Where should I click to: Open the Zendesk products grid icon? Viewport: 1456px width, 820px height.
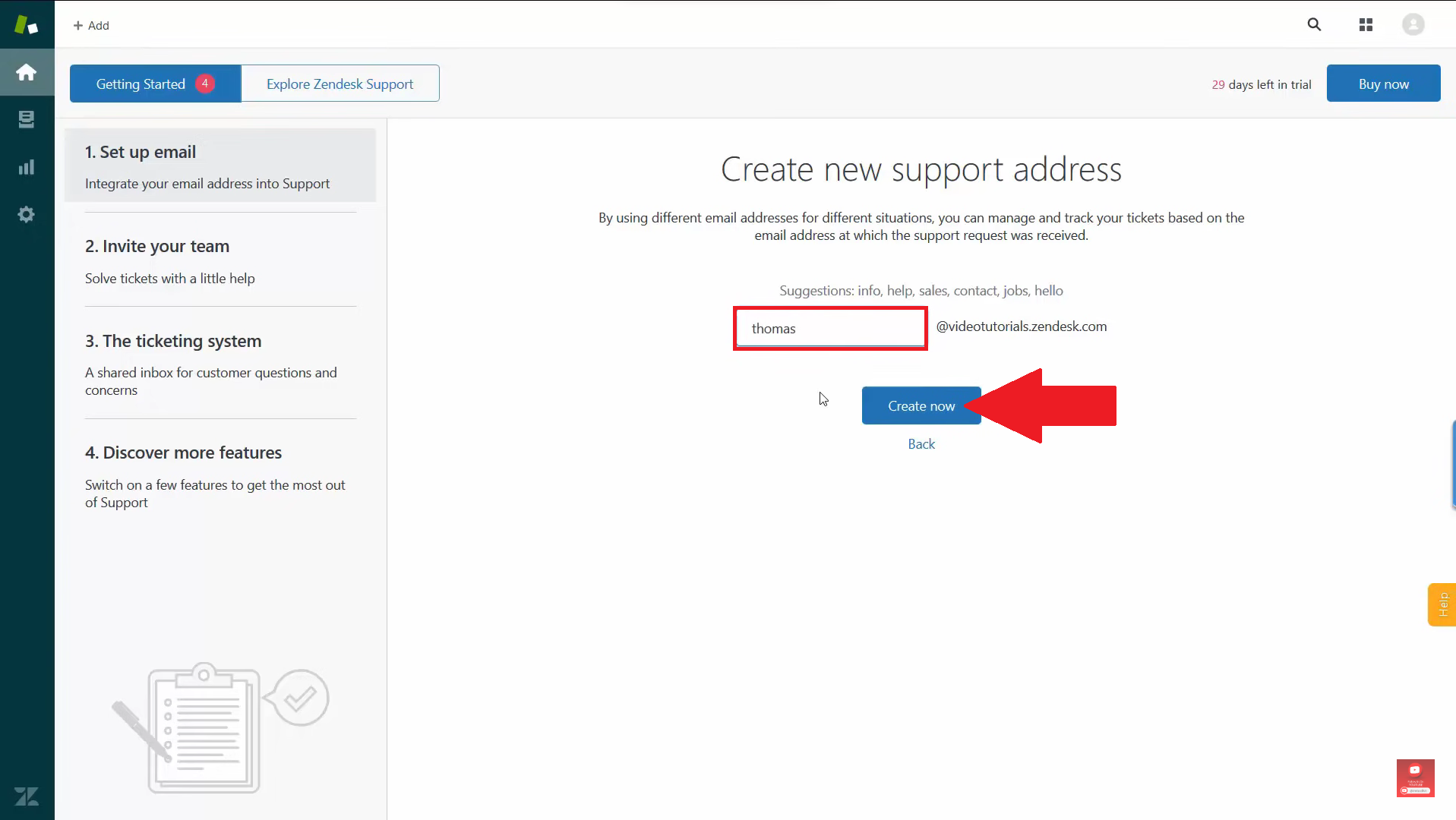pyautogui.click(x=1366, y=24)
